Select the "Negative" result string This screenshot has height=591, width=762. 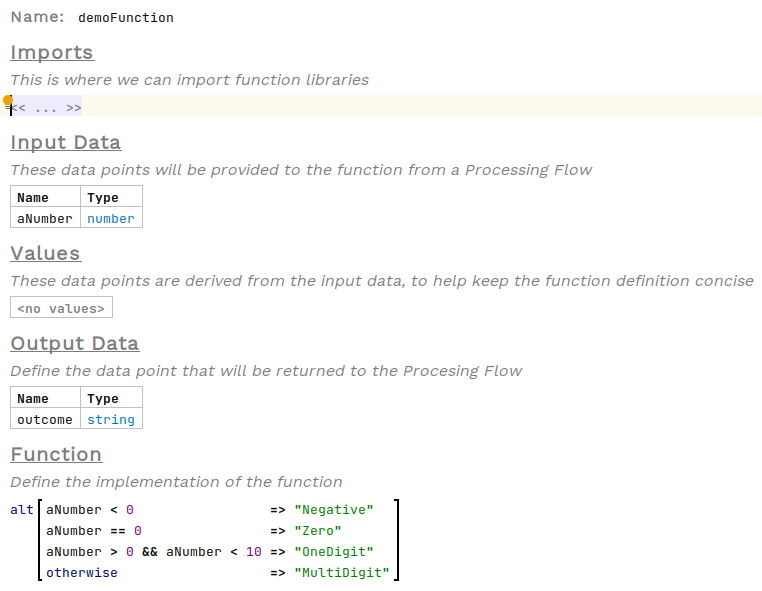[334, 510]
